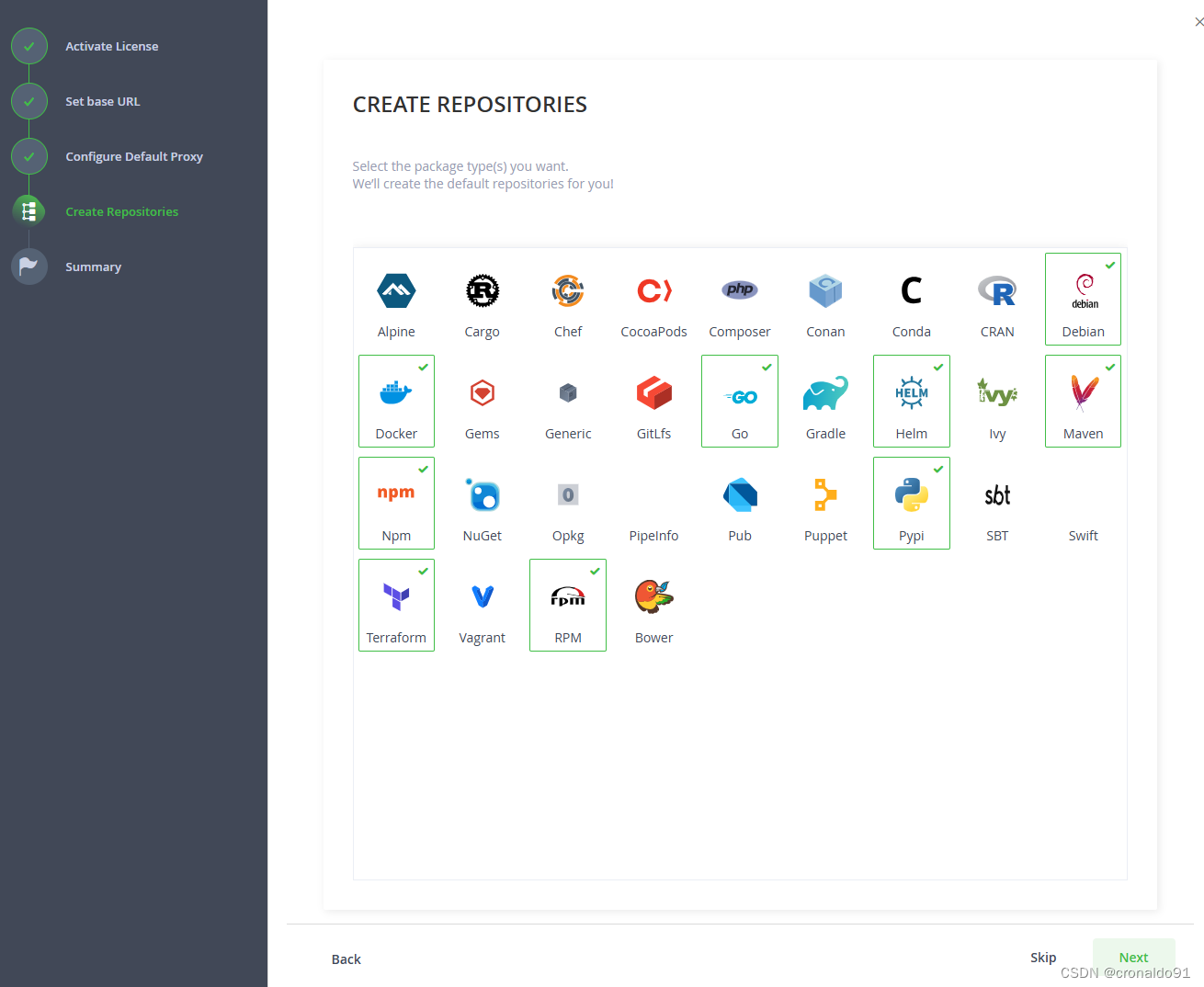Open the Configure Default Proxy step
Screen dimensions: 1204x987
pos(134,156)
